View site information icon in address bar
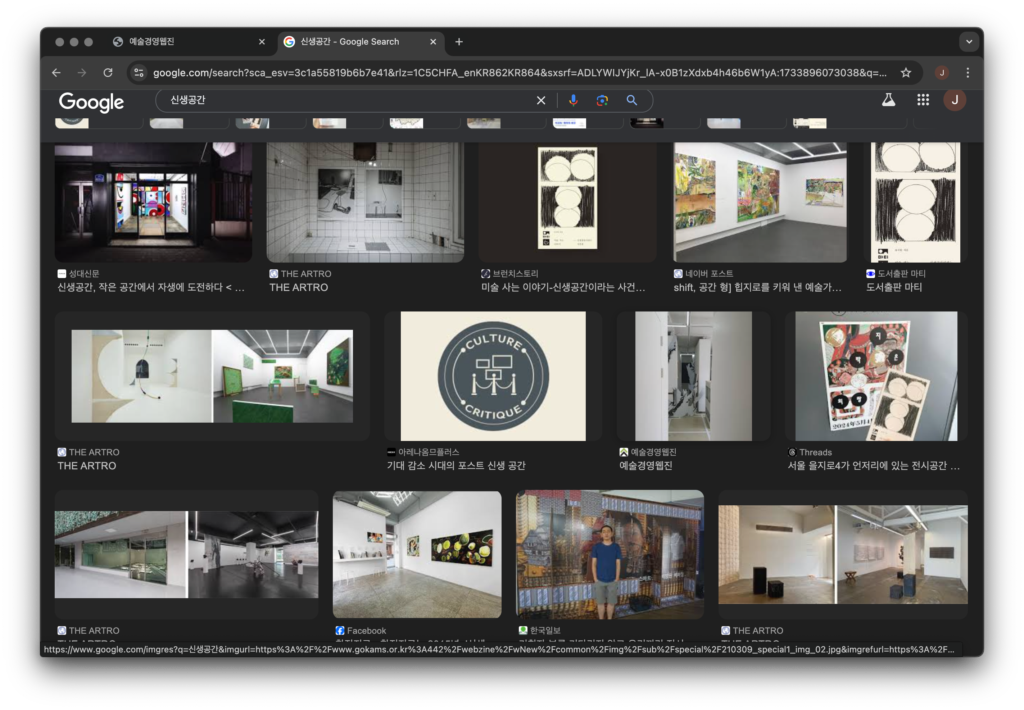 click(x=139, y=73)
